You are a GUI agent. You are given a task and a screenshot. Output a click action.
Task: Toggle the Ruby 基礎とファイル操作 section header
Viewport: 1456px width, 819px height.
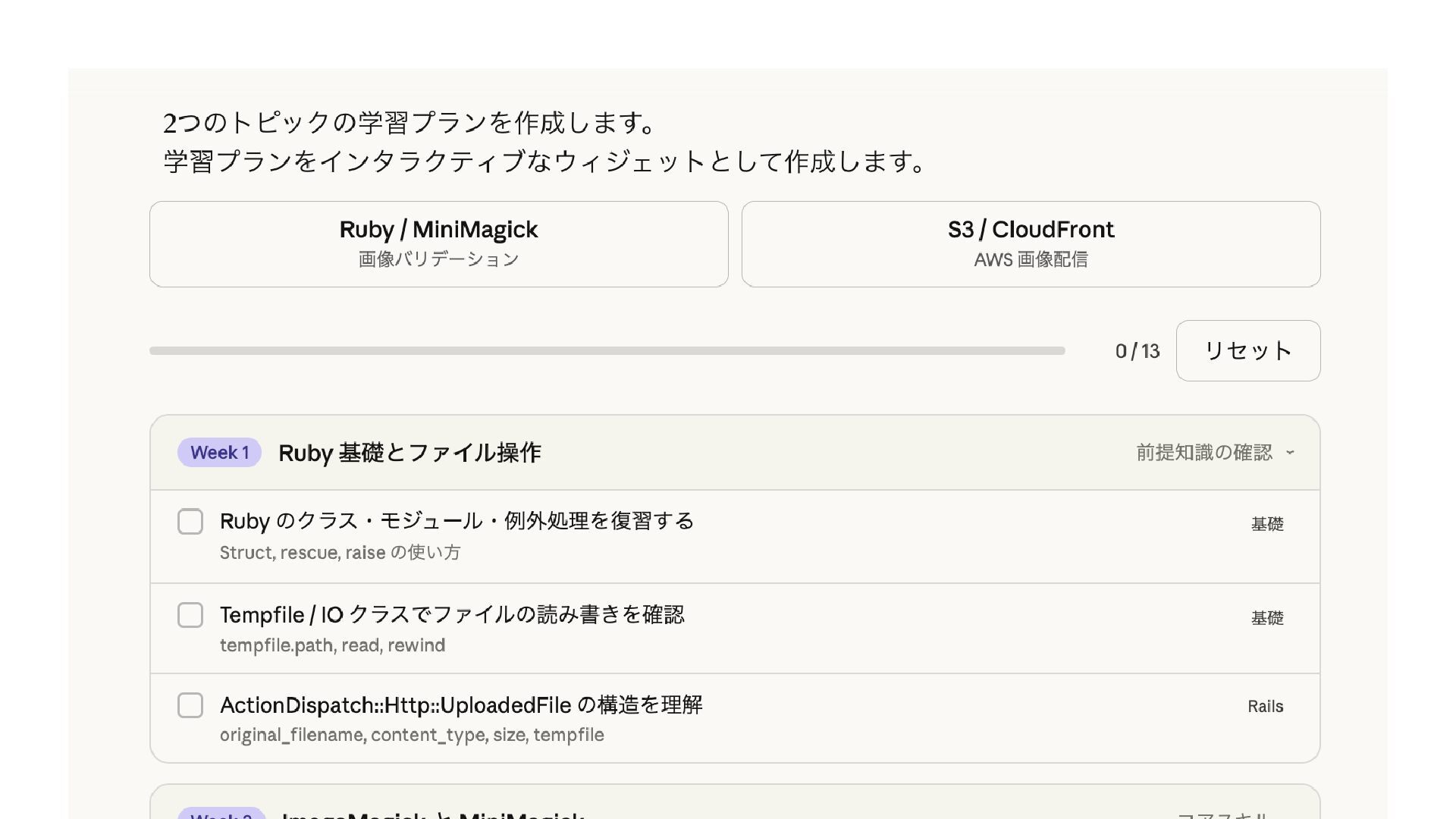tap(409, 453)
